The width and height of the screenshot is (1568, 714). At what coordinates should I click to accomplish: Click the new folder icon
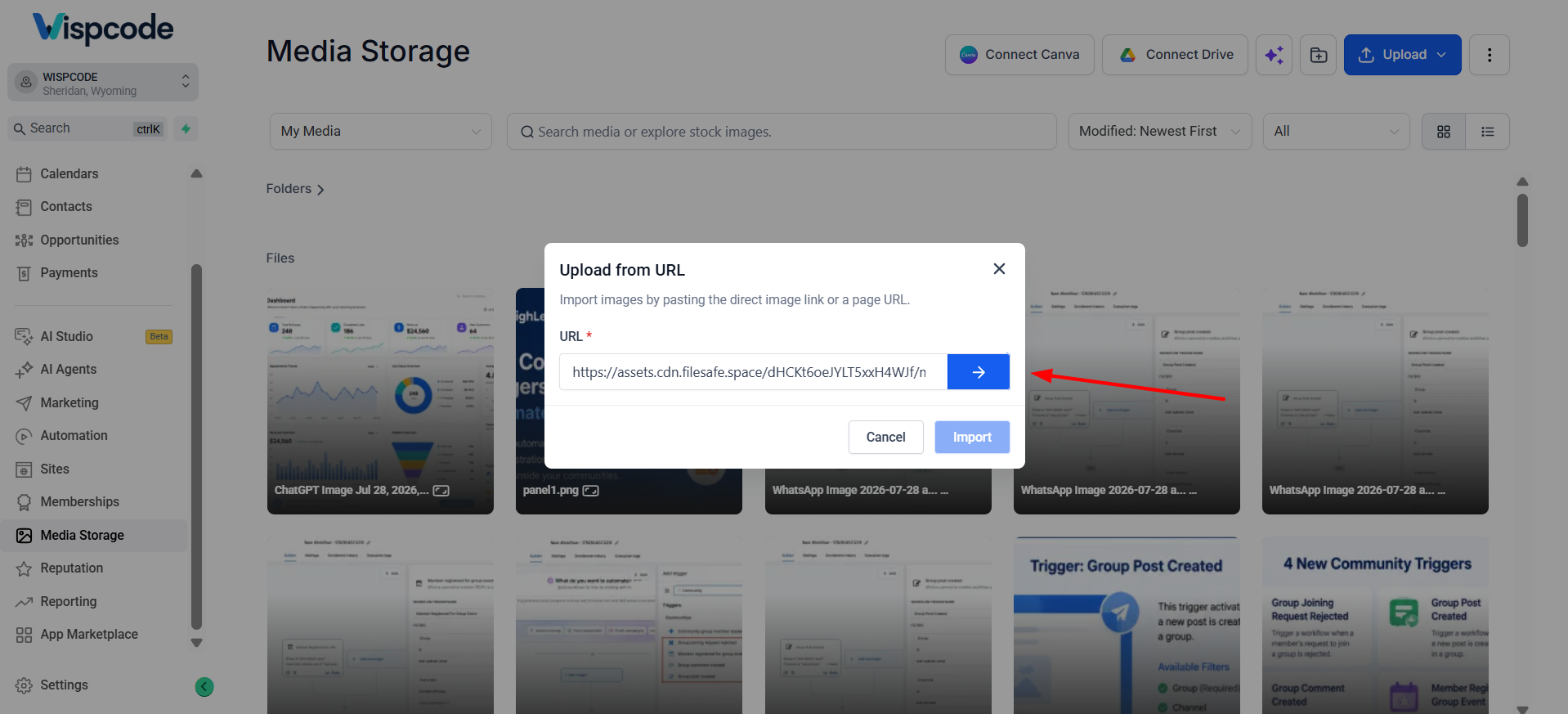pos(1318,55)
